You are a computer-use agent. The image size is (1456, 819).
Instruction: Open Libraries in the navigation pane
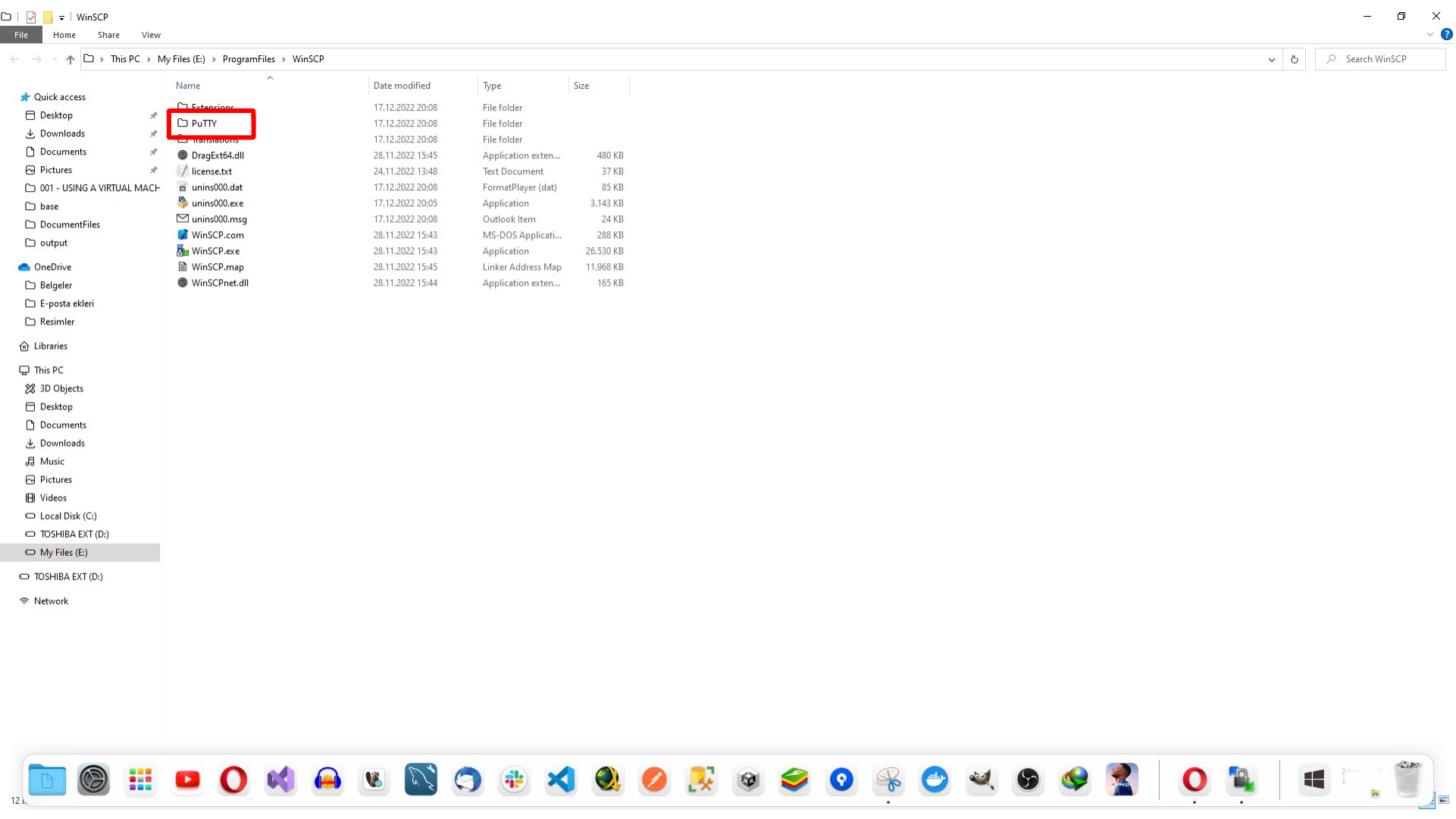coord(50,346)
